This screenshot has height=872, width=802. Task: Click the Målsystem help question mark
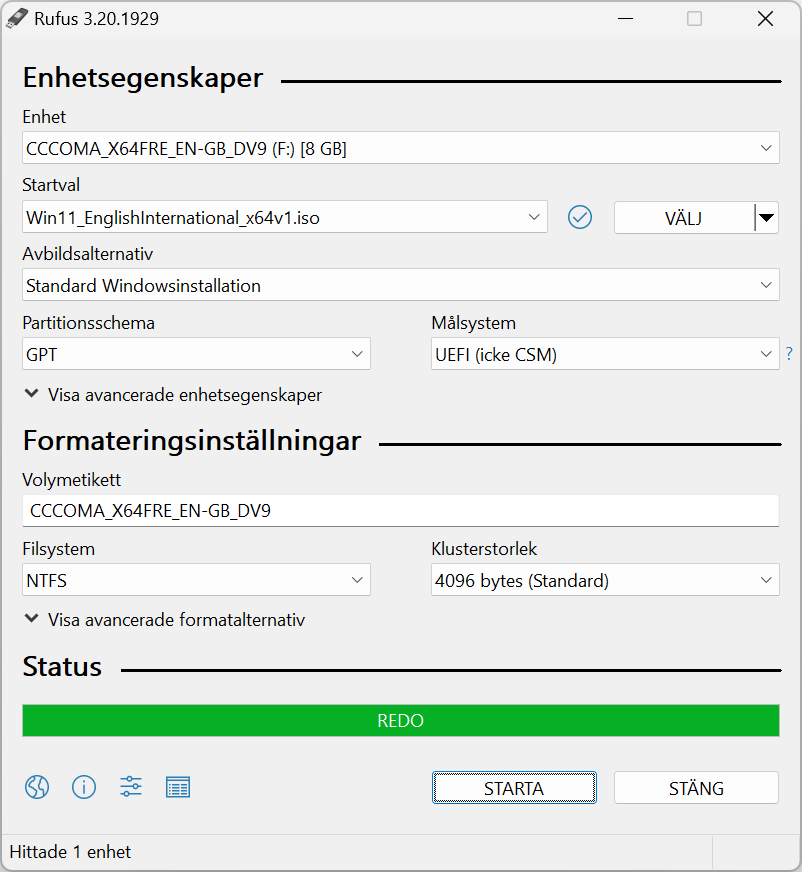click(x=789, y=354)
